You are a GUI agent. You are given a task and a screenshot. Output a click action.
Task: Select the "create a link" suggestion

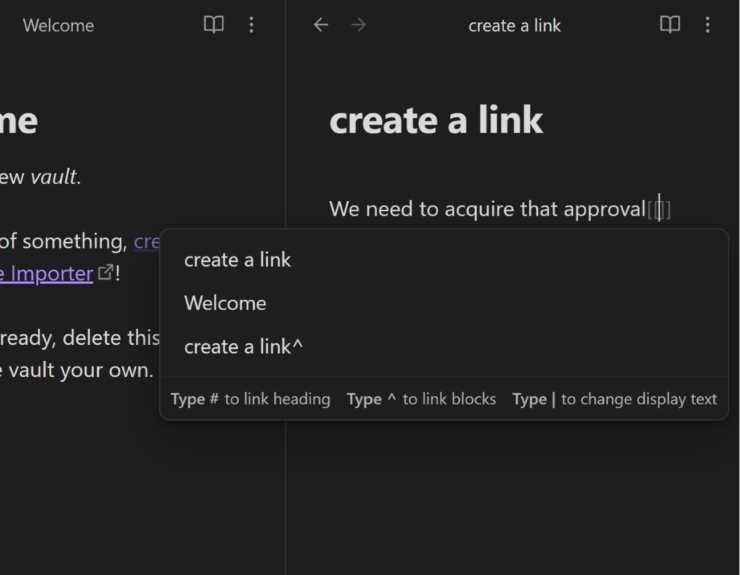[237, 260]
